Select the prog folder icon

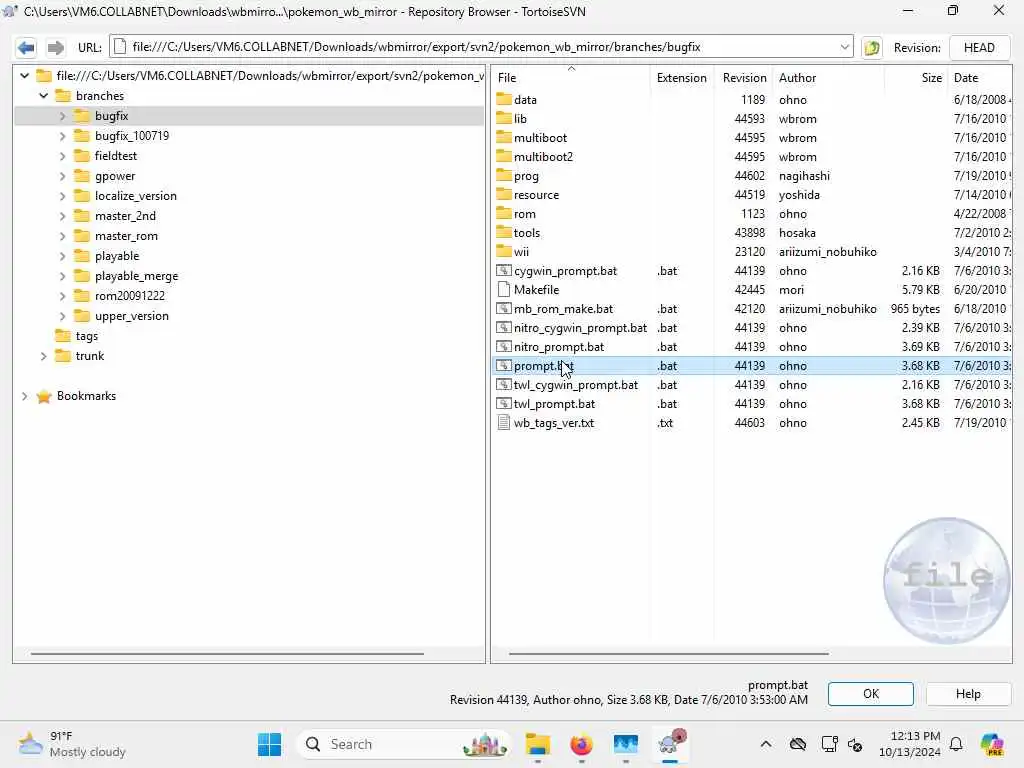tap(504, 175)
